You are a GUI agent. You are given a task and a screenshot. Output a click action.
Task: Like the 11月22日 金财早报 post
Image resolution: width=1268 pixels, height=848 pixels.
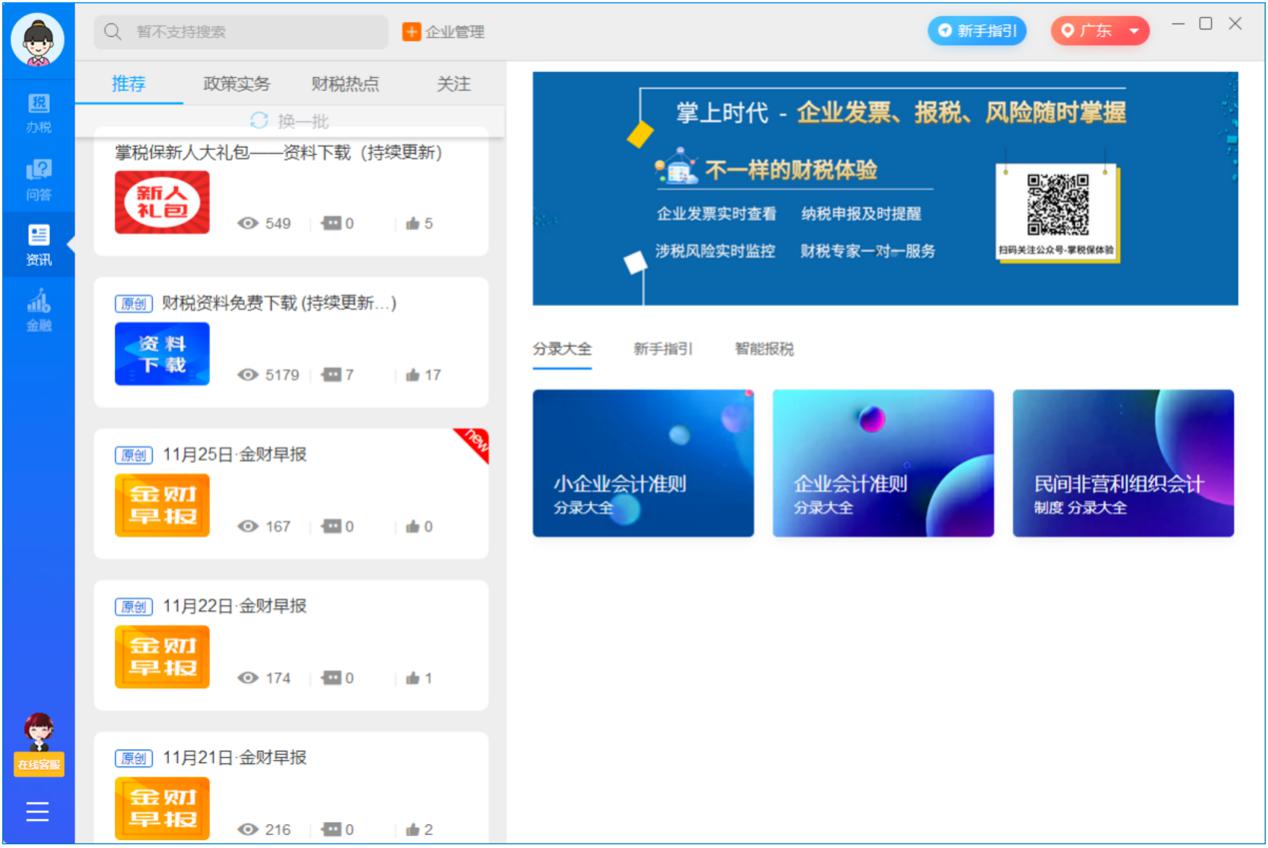(412, 678)
